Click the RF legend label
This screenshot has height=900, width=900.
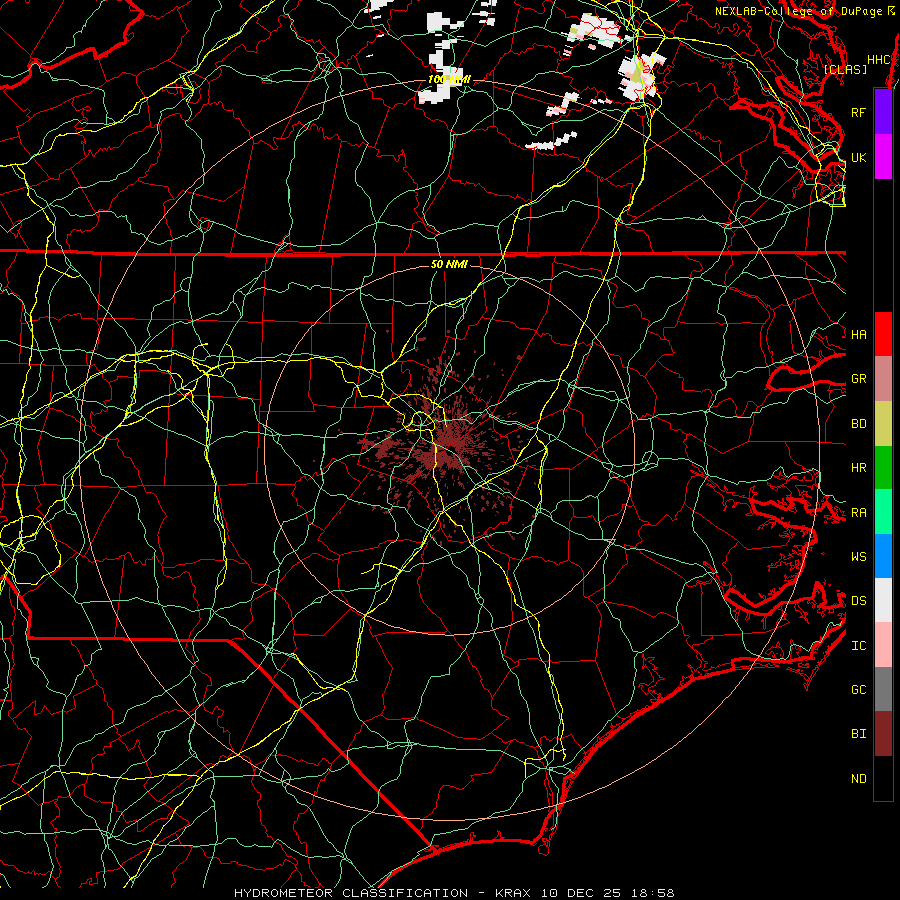pos(858,112)
